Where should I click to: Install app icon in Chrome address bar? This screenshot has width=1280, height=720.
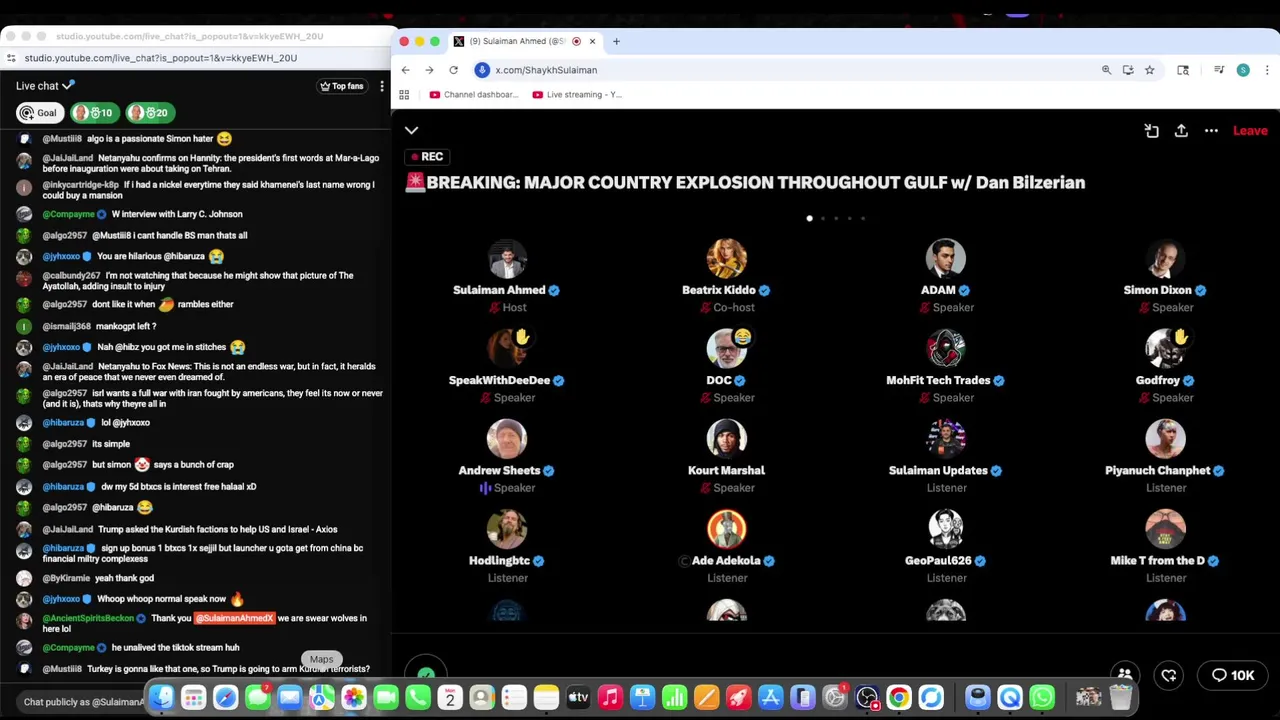click(1128, 70)
